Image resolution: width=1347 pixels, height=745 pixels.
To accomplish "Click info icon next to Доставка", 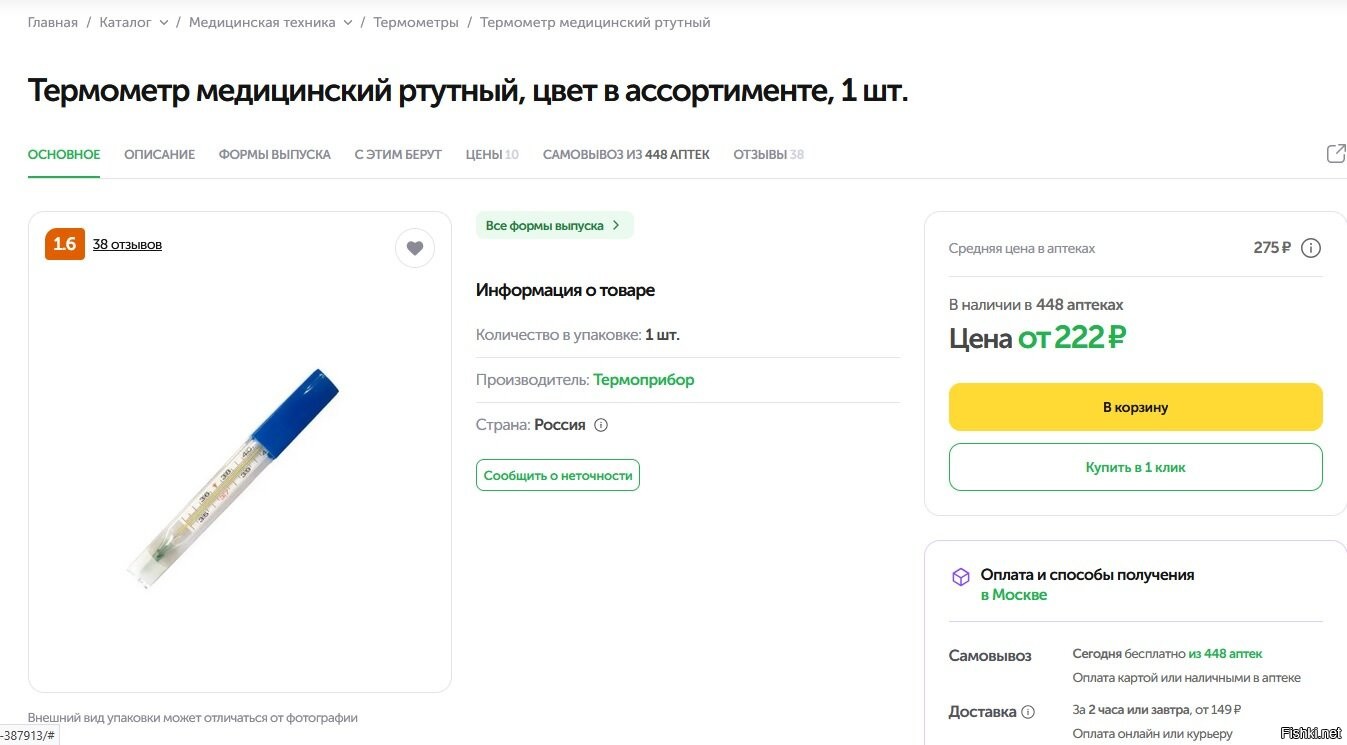I will pos(1027,712).
